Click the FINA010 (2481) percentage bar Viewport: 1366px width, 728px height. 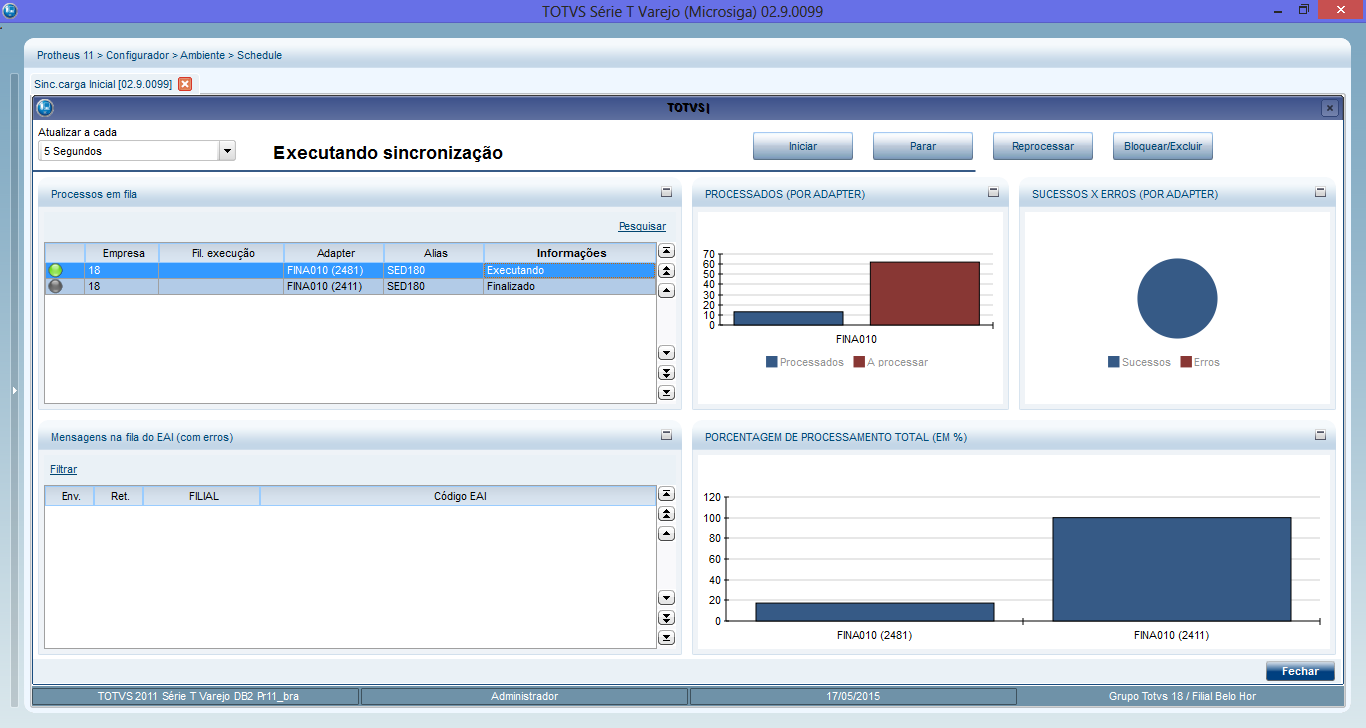[x=875, y=612]
